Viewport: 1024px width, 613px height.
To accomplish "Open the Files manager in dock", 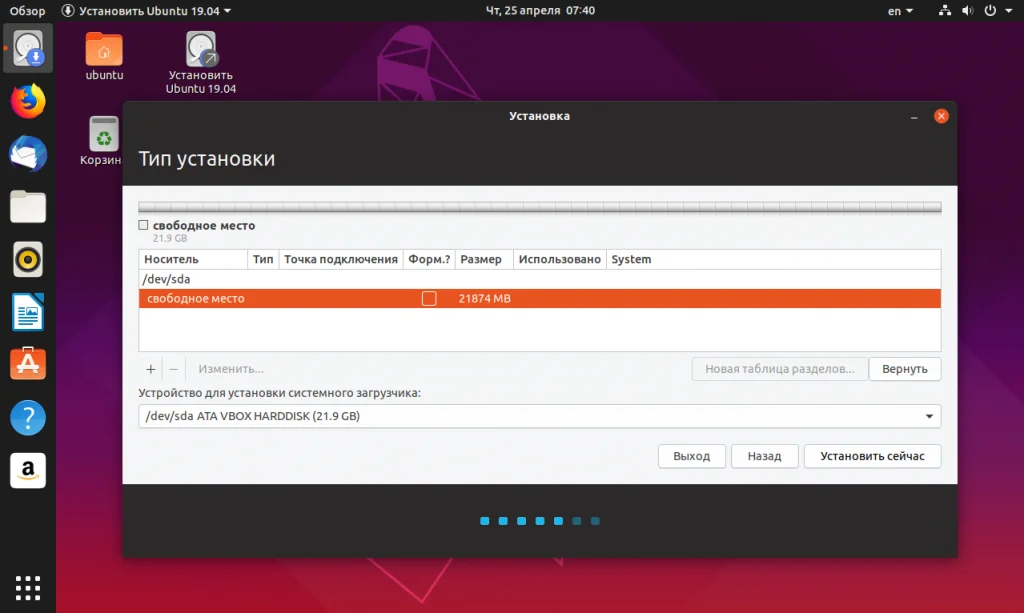I will click(28, 207).
